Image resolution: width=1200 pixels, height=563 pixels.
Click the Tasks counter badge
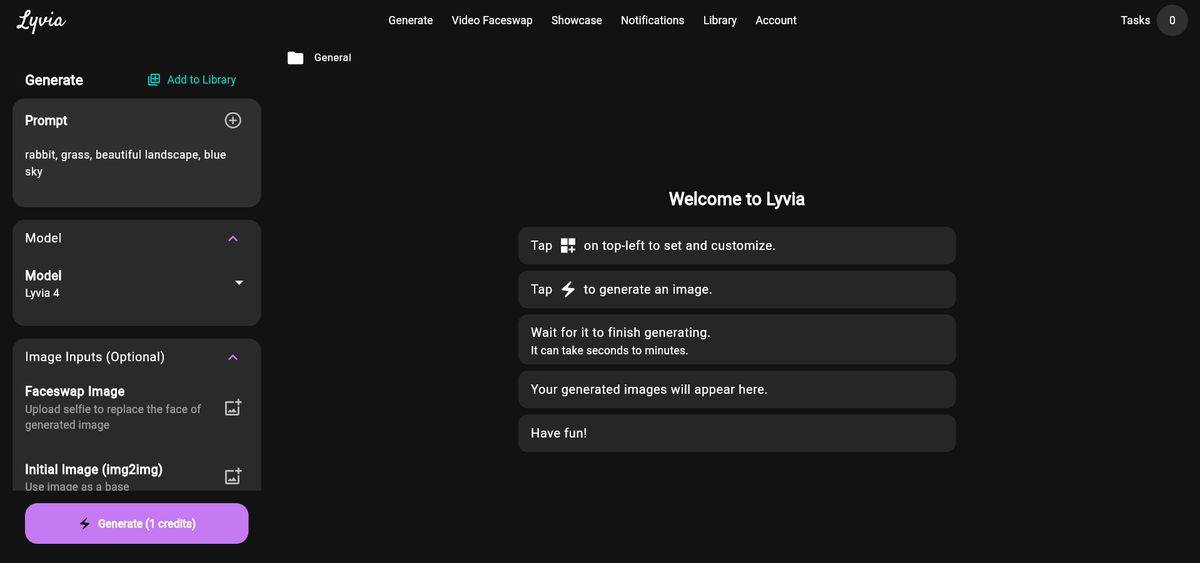[1172, 20]
